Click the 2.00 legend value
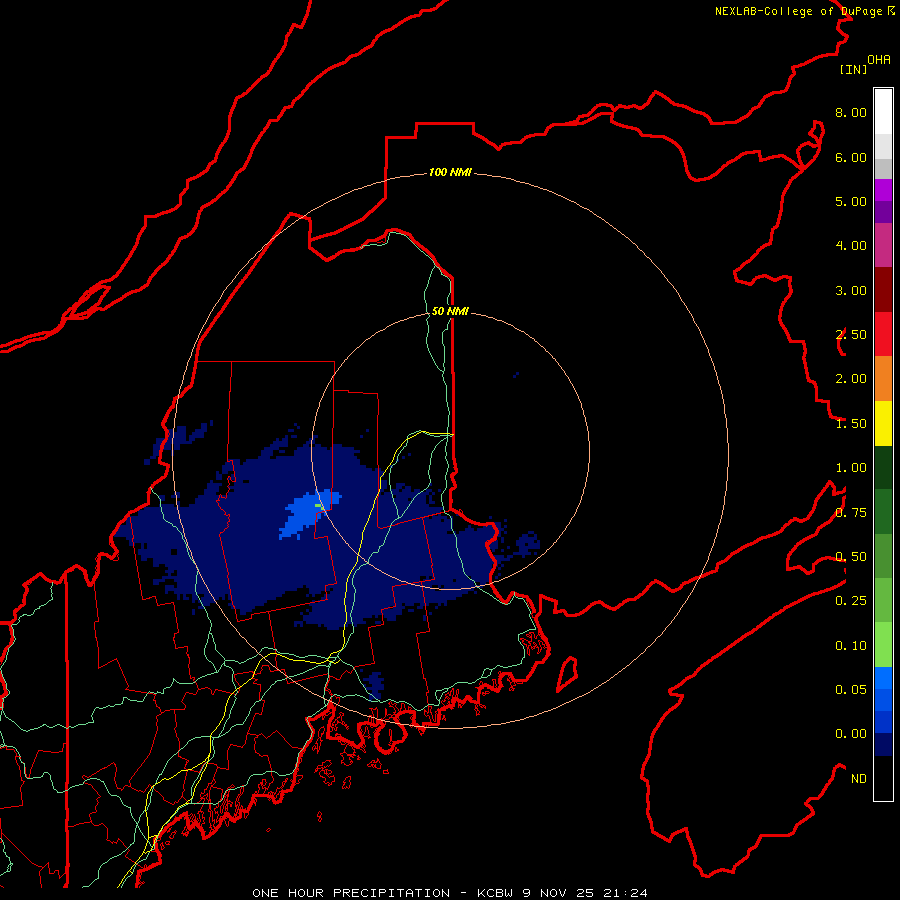The width and height of the screenshot is (900, 900). pos(851,379)
